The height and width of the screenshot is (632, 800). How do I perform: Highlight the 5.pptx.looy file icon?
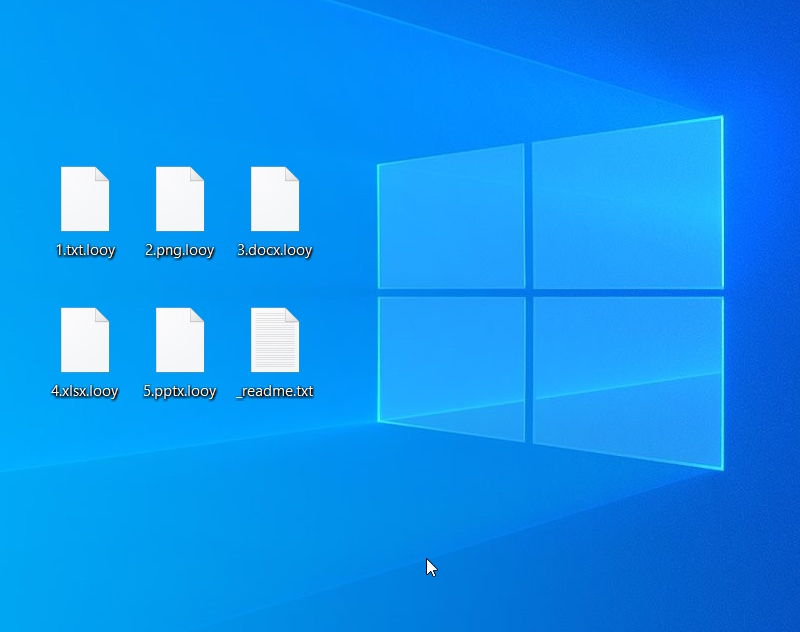[x=180, y=340]
